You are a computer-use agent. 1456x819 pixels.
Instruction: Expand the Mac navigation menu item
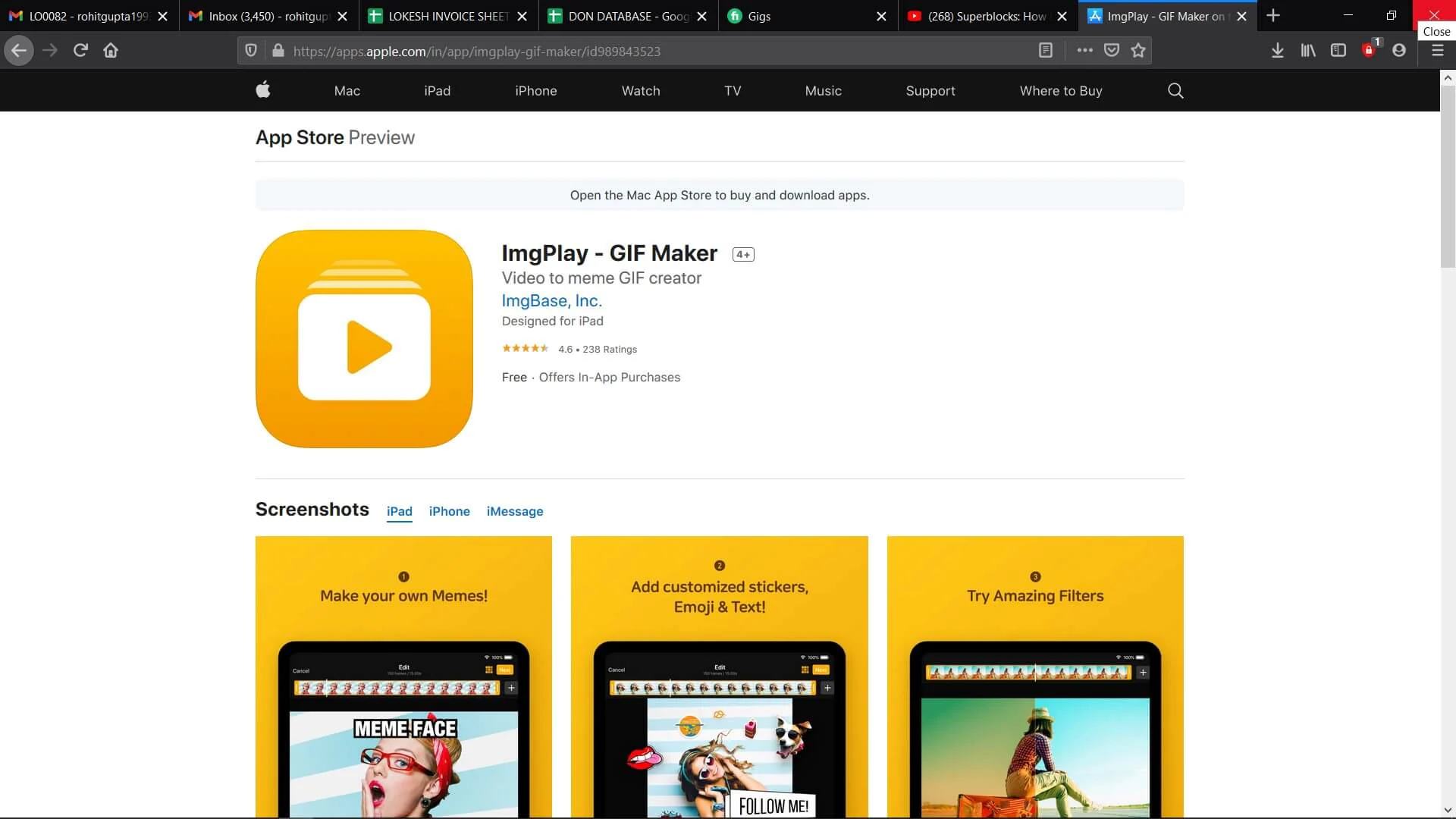(x=347, y=90)
